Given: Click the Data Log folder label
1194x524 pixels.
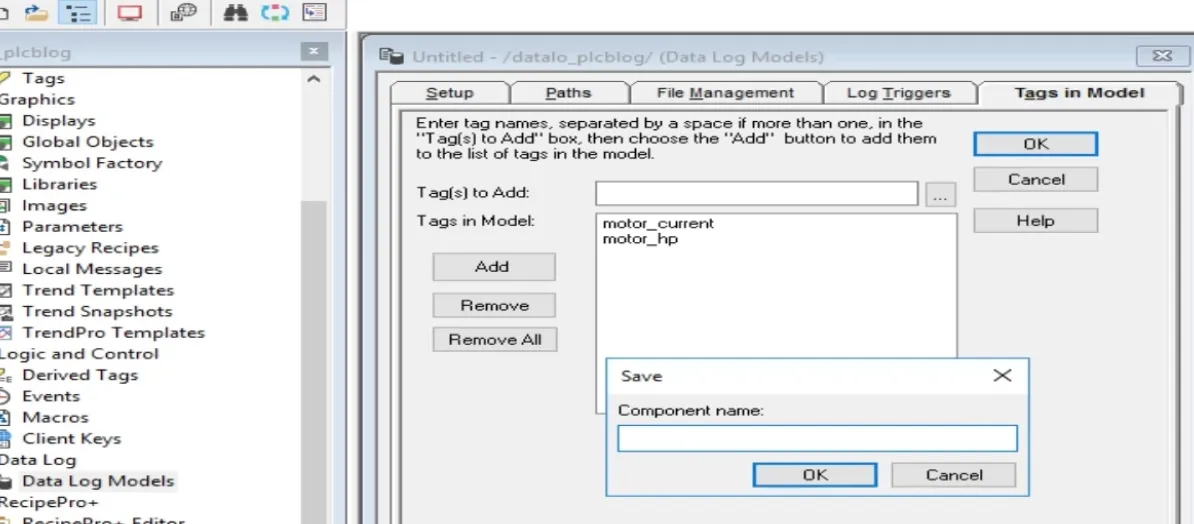Looking at the screenshot, I should click(x=38, y=460).
